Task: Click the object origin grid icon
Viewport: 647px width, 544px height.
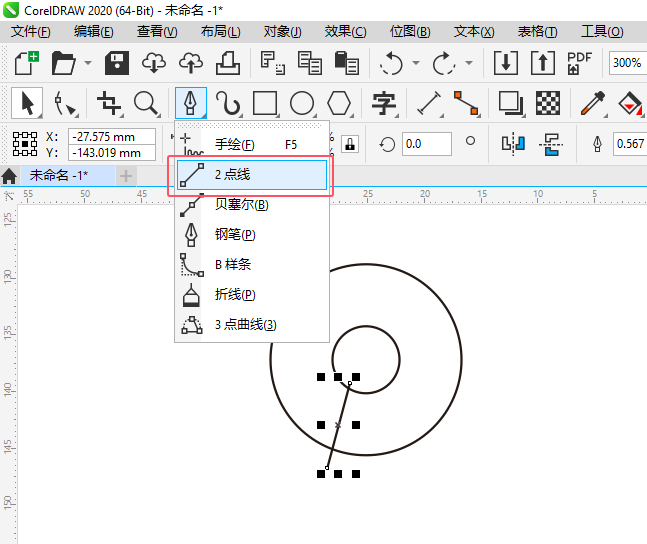Action: [25, 144]
